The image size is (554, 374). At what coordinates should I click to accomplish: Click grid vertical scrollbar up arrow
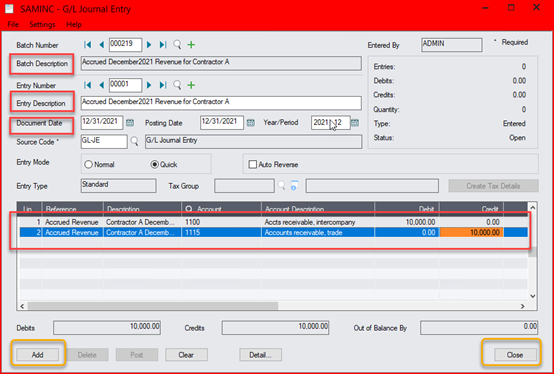[533, 208]
